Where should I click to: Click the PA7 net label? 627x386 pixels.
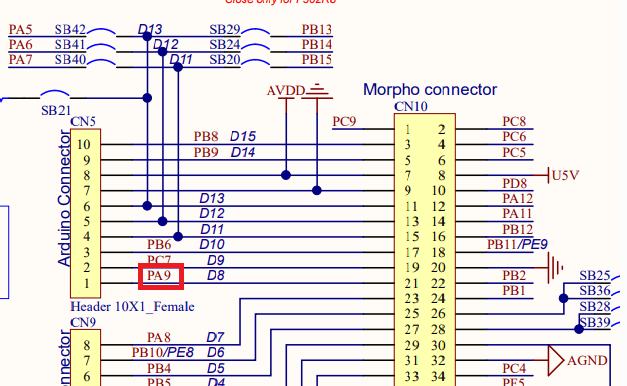(20, 60)
